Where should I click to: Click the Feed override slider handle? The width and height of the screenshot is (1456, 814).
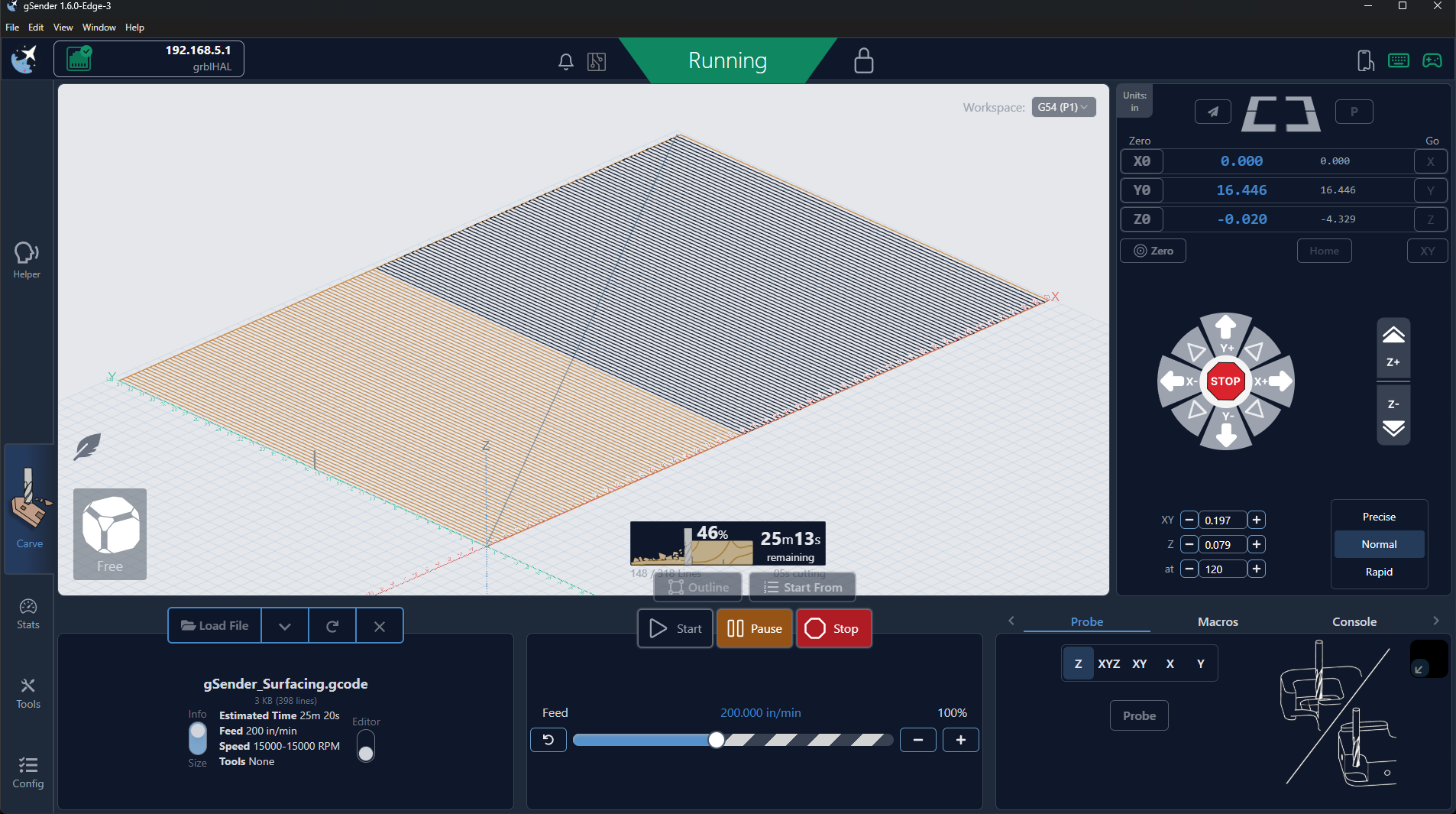point(717,740)
